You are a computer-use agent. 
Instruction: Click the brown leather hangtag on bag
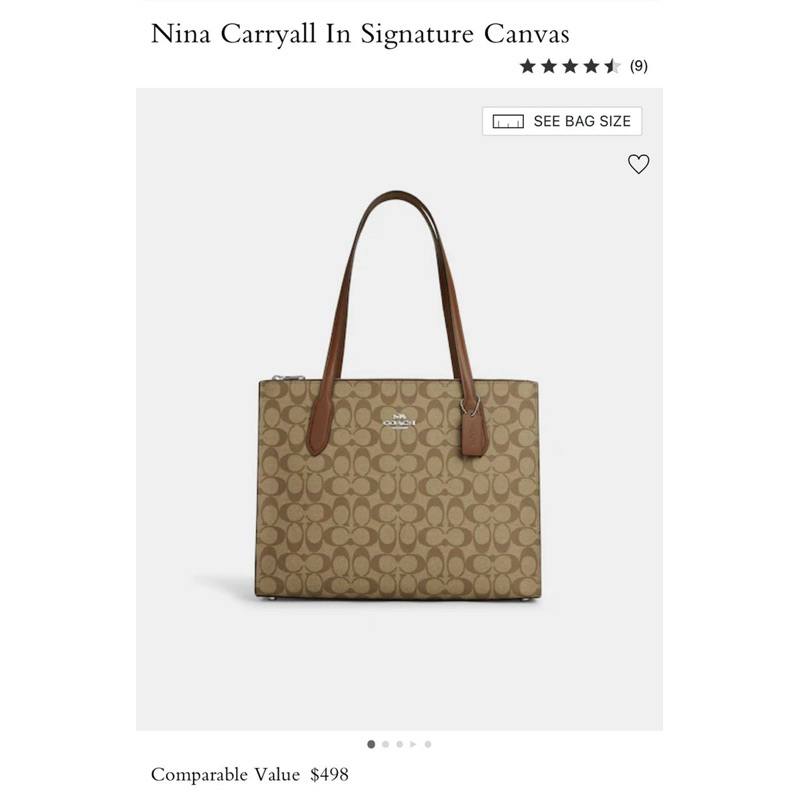473,434
